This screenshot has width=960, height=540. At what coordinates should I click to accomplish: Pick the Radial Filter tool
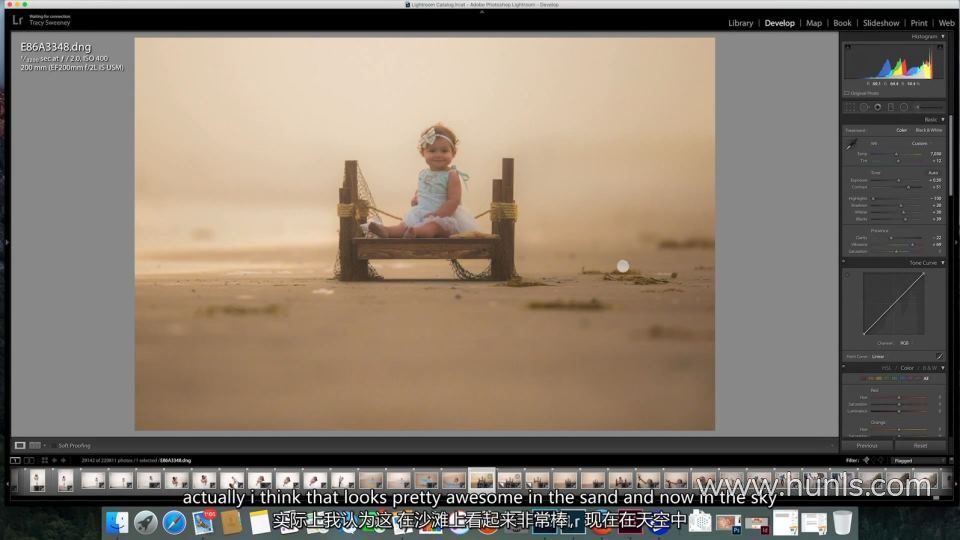[903, 106]
